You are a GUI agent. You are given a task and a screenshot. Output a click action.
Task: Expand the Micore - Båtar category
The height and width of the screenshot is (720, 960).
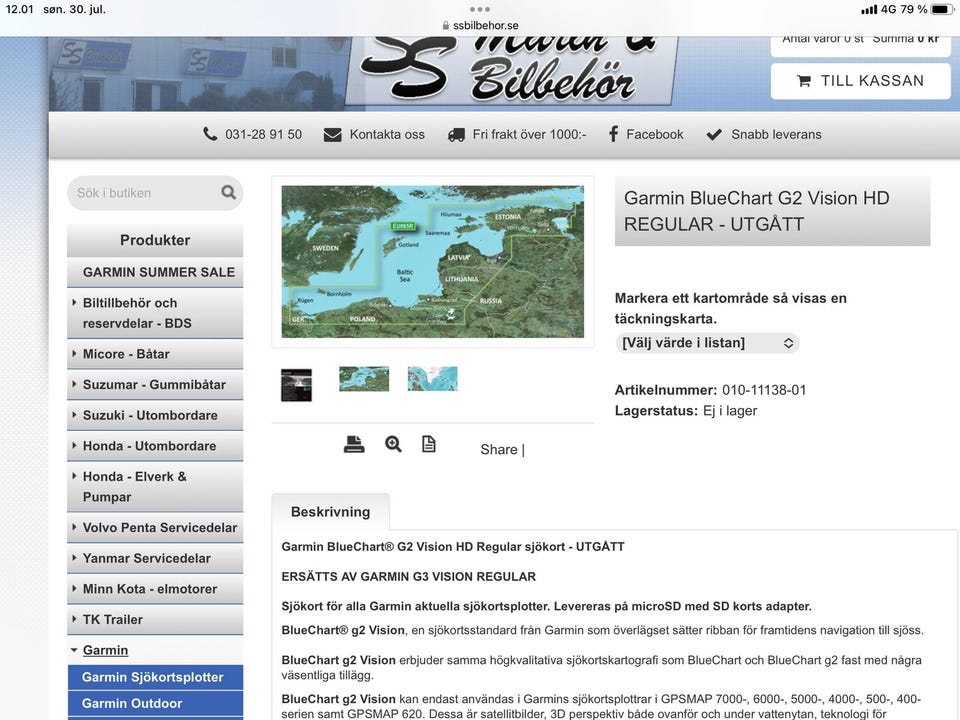155,354
